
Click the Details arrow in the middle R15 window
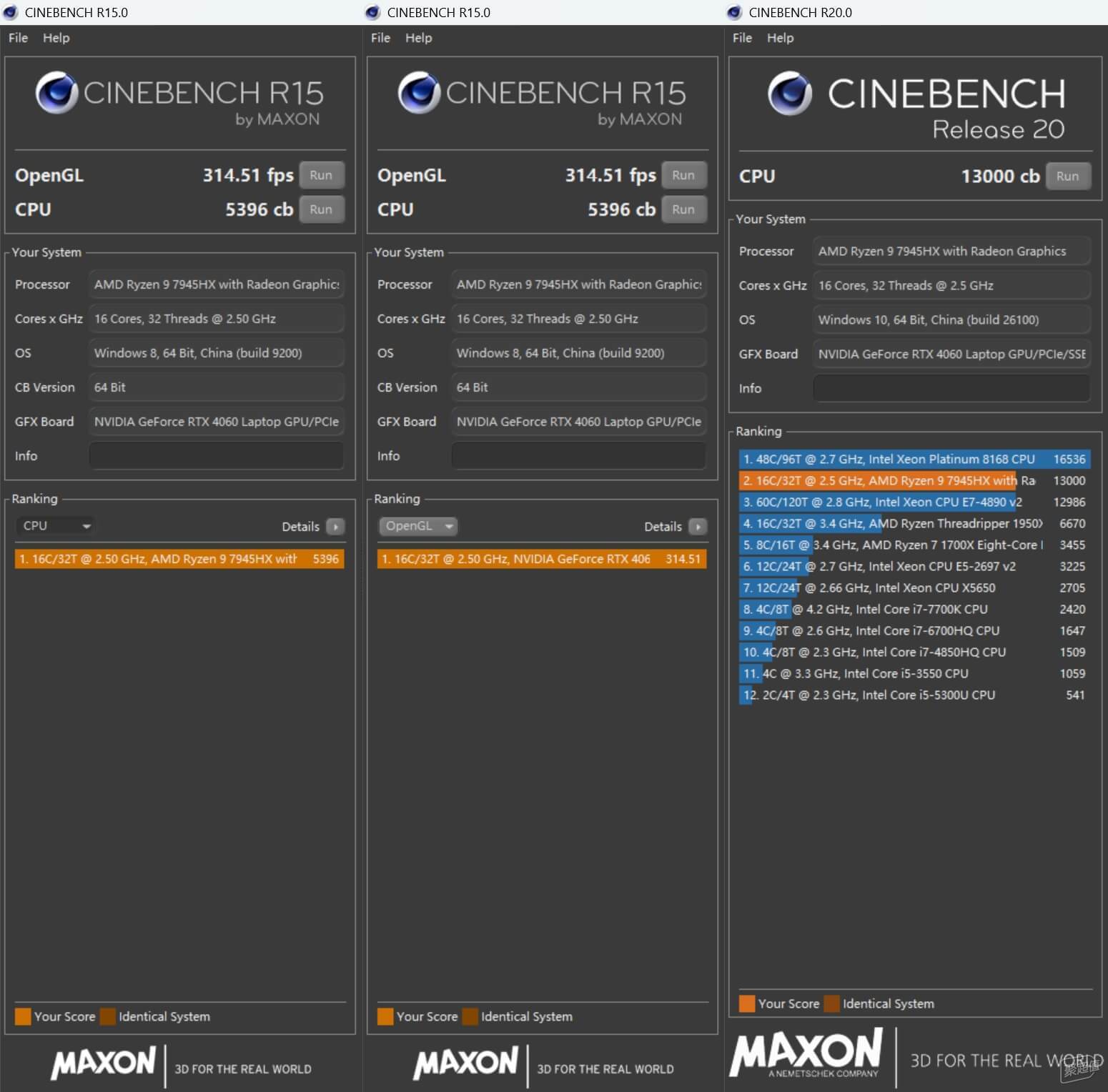pos(698,527)
